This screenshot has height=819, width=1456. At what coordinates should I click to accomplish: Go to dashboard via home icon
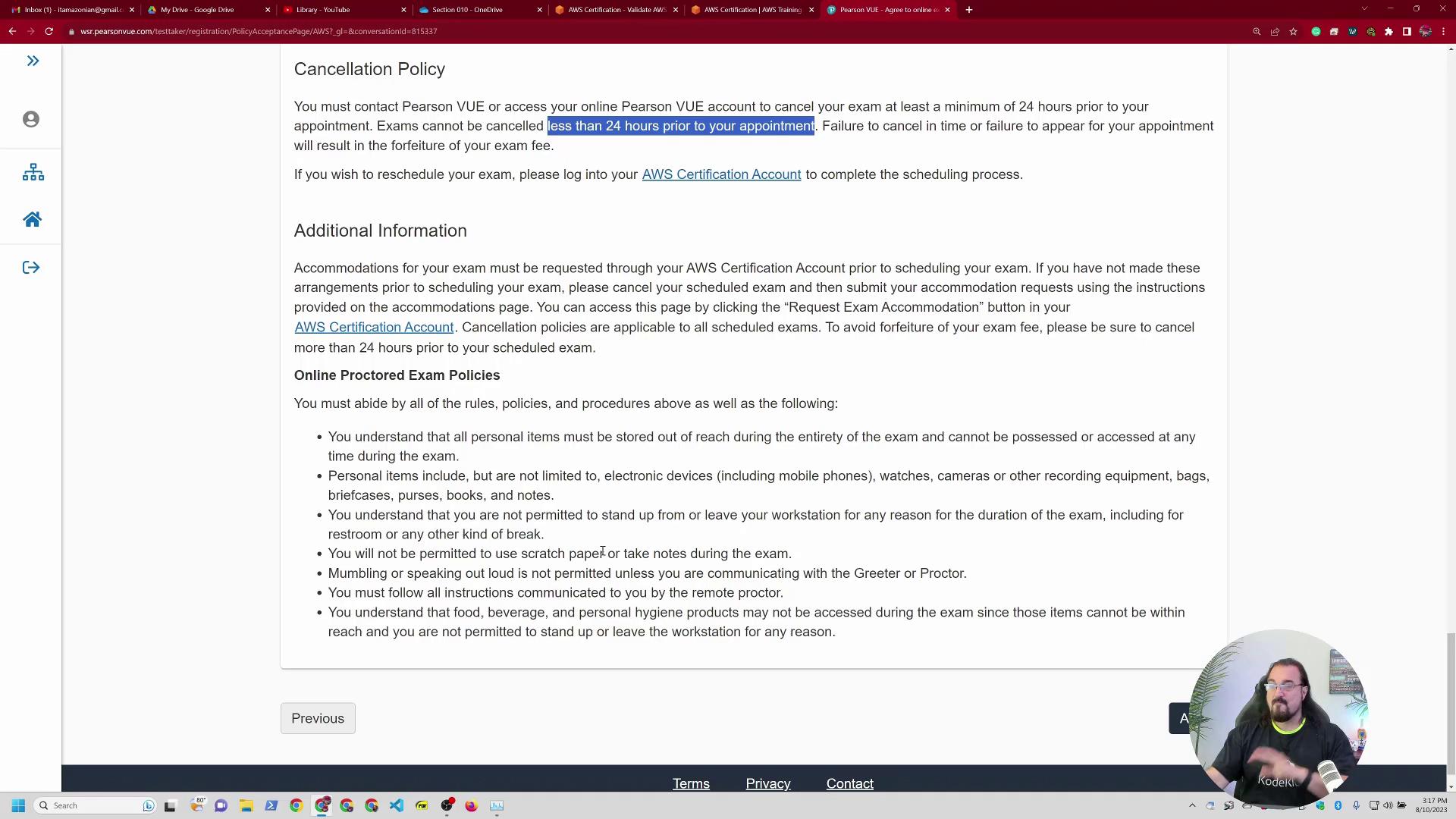tap(32, 220)
